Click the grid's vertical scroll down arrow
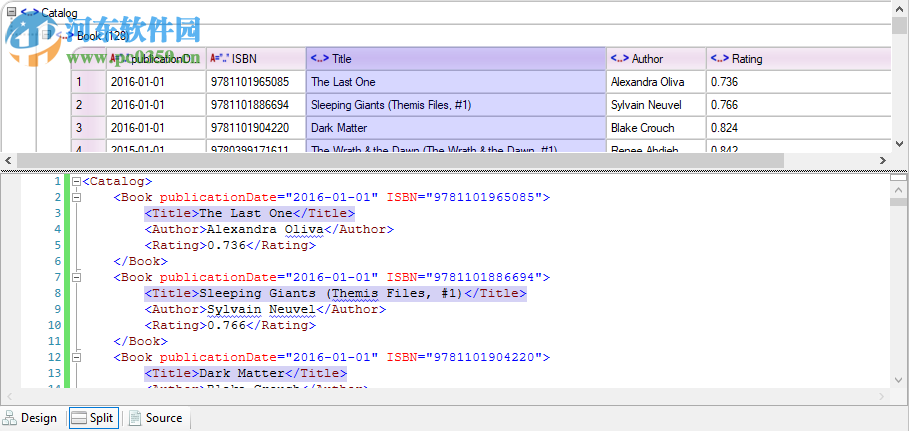 tap(899, 143)
